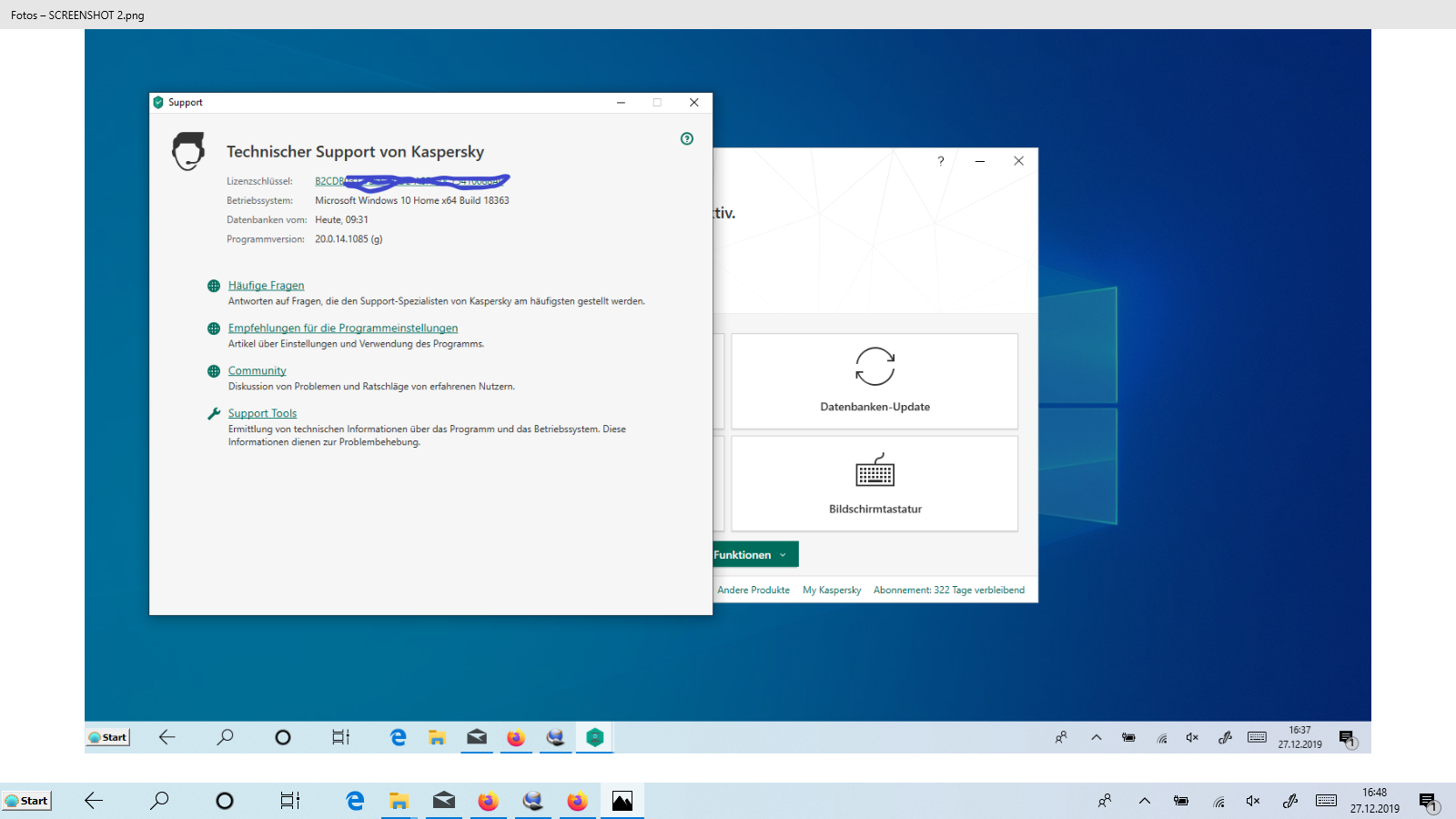Viewport: 1456px width, 819px height.
Task: Open My Kaspersky link
Action: pos(832,590)
